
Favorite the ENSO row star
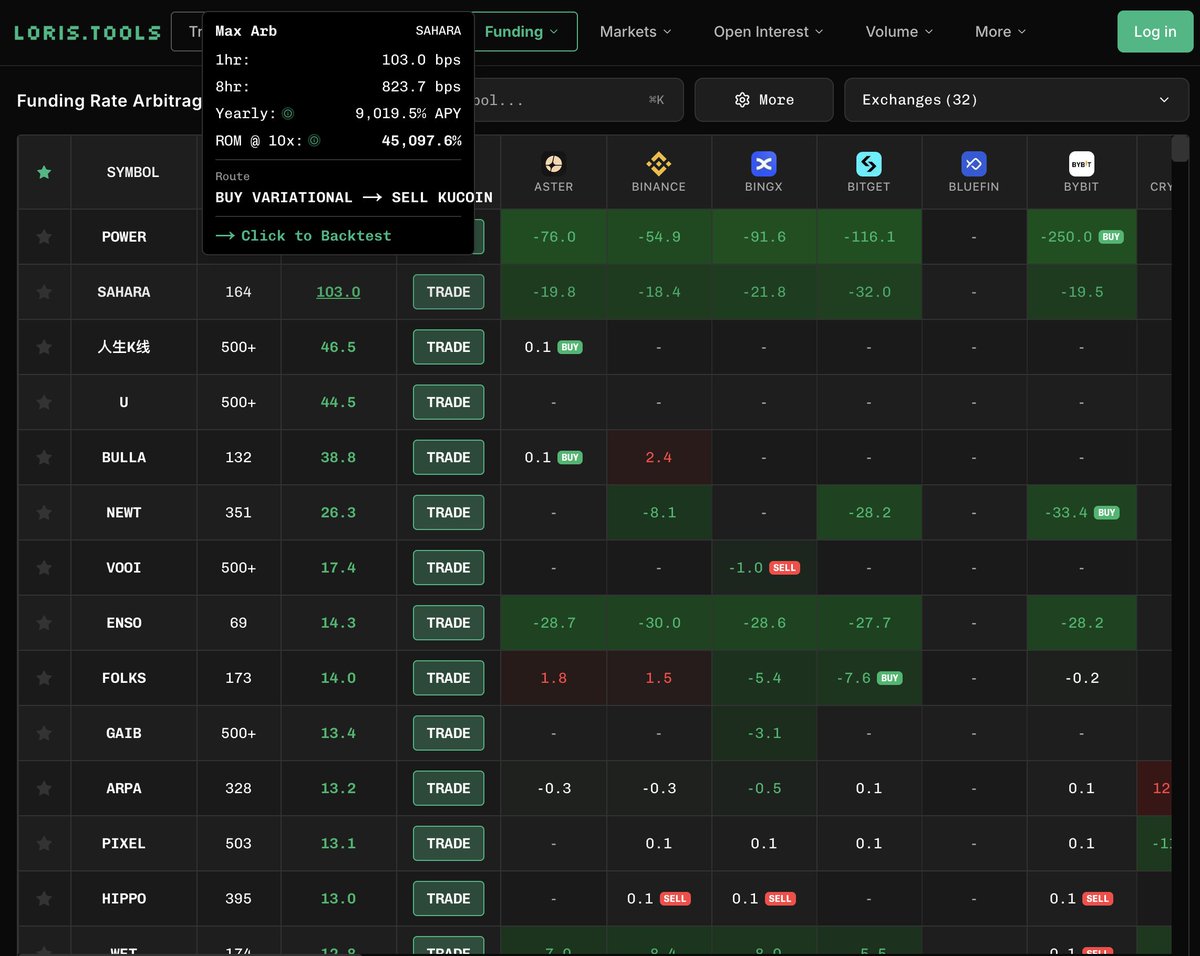click(44, 623)
